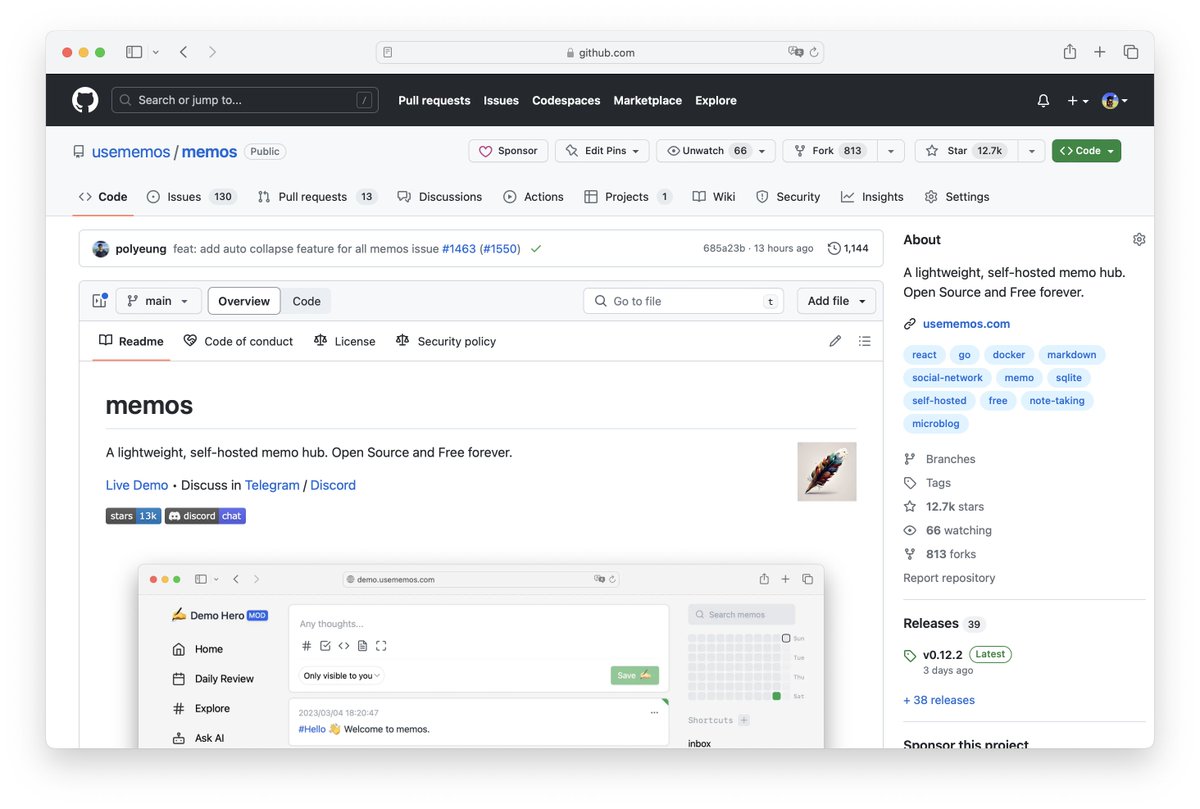Viewport: 1200px width, 809px height.
Task: Show Safari tab overview icon
Action: 1131,52
